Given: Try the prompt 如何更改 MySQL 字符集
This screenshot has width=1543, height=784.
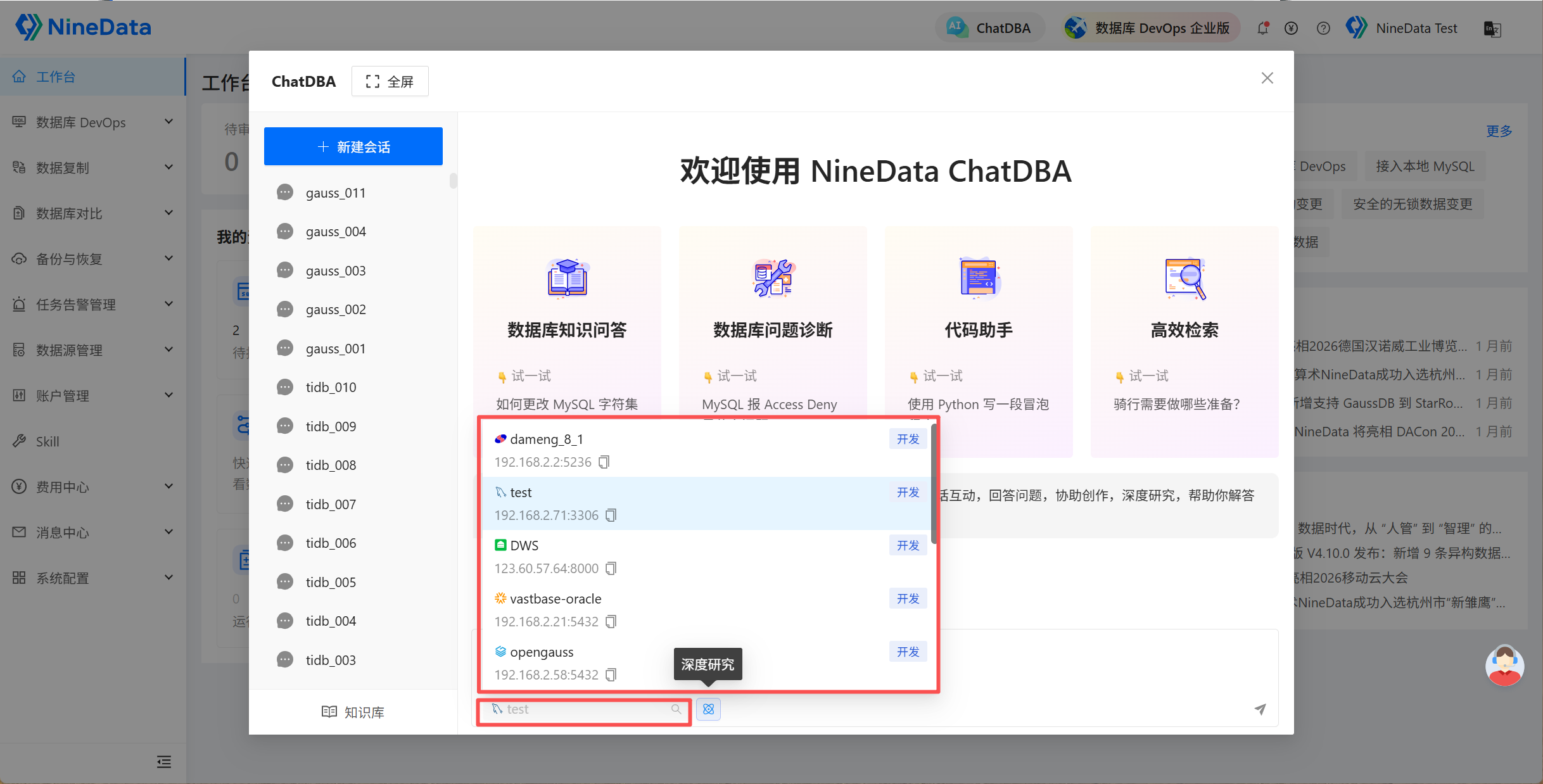Looking at the screenshot, I should pos(567,404).
